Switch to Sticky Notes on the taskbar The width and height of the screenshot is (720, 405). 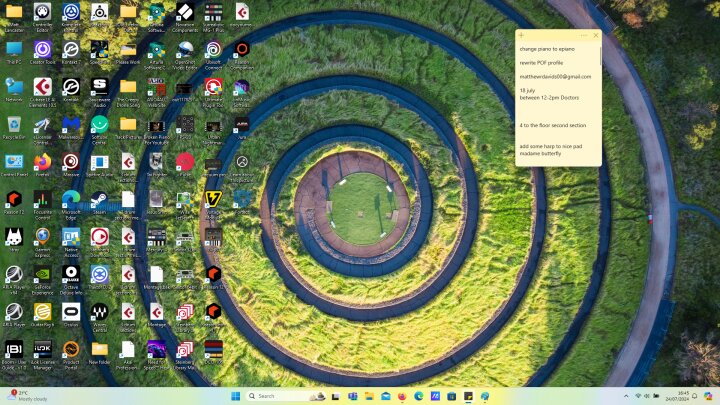(468, 396)
